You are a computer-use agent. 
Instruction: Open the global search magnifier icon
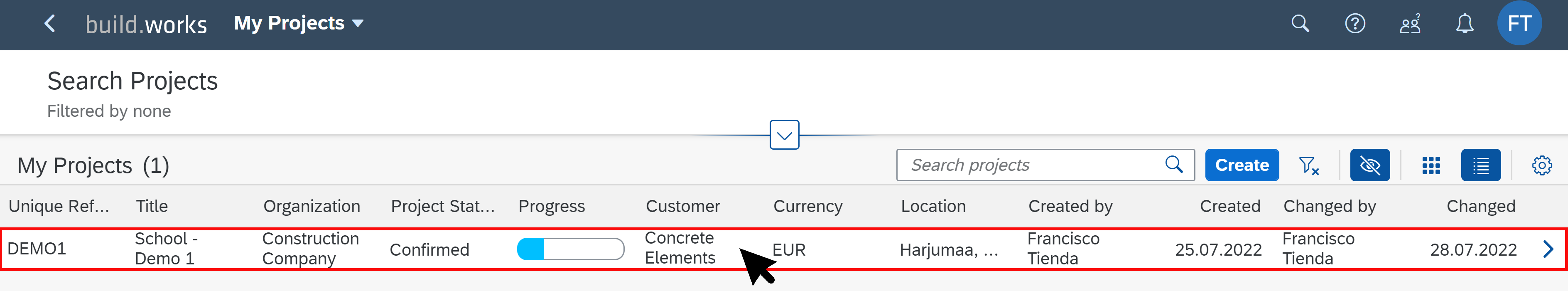pos(1300,24)
